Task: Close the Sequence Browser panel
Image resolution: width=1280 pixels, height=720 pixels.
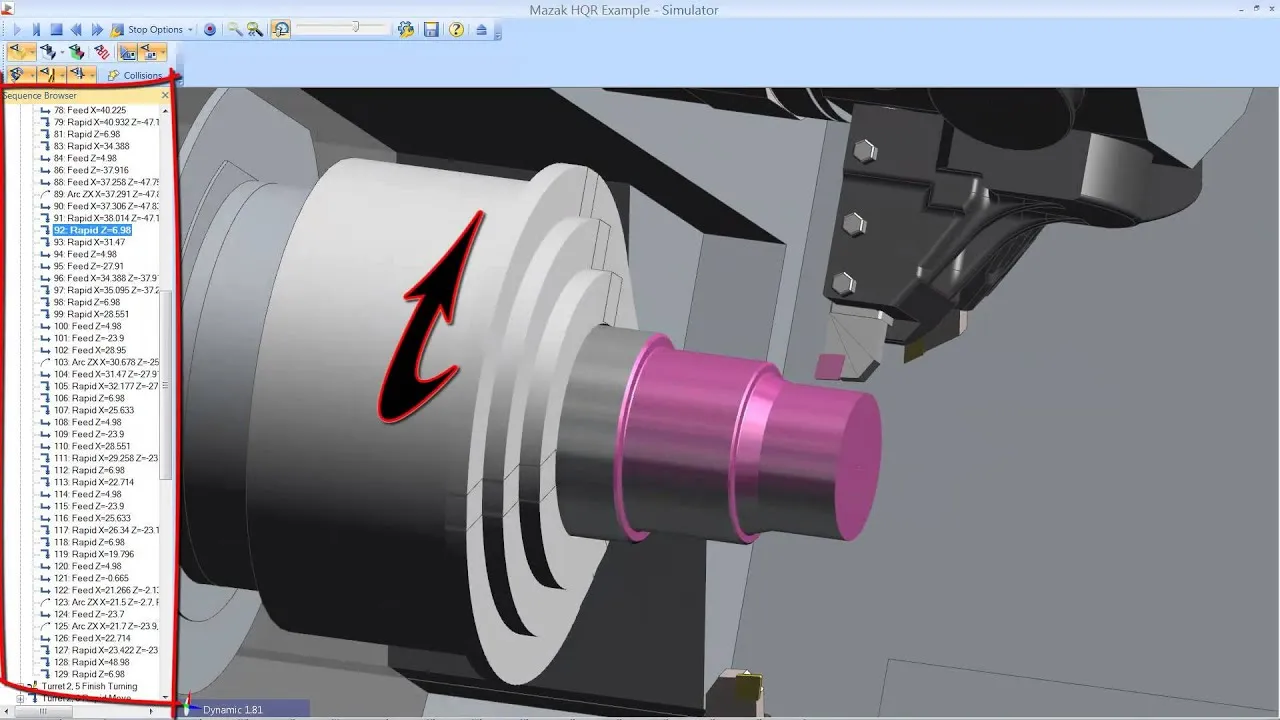Action: (166, 95)
